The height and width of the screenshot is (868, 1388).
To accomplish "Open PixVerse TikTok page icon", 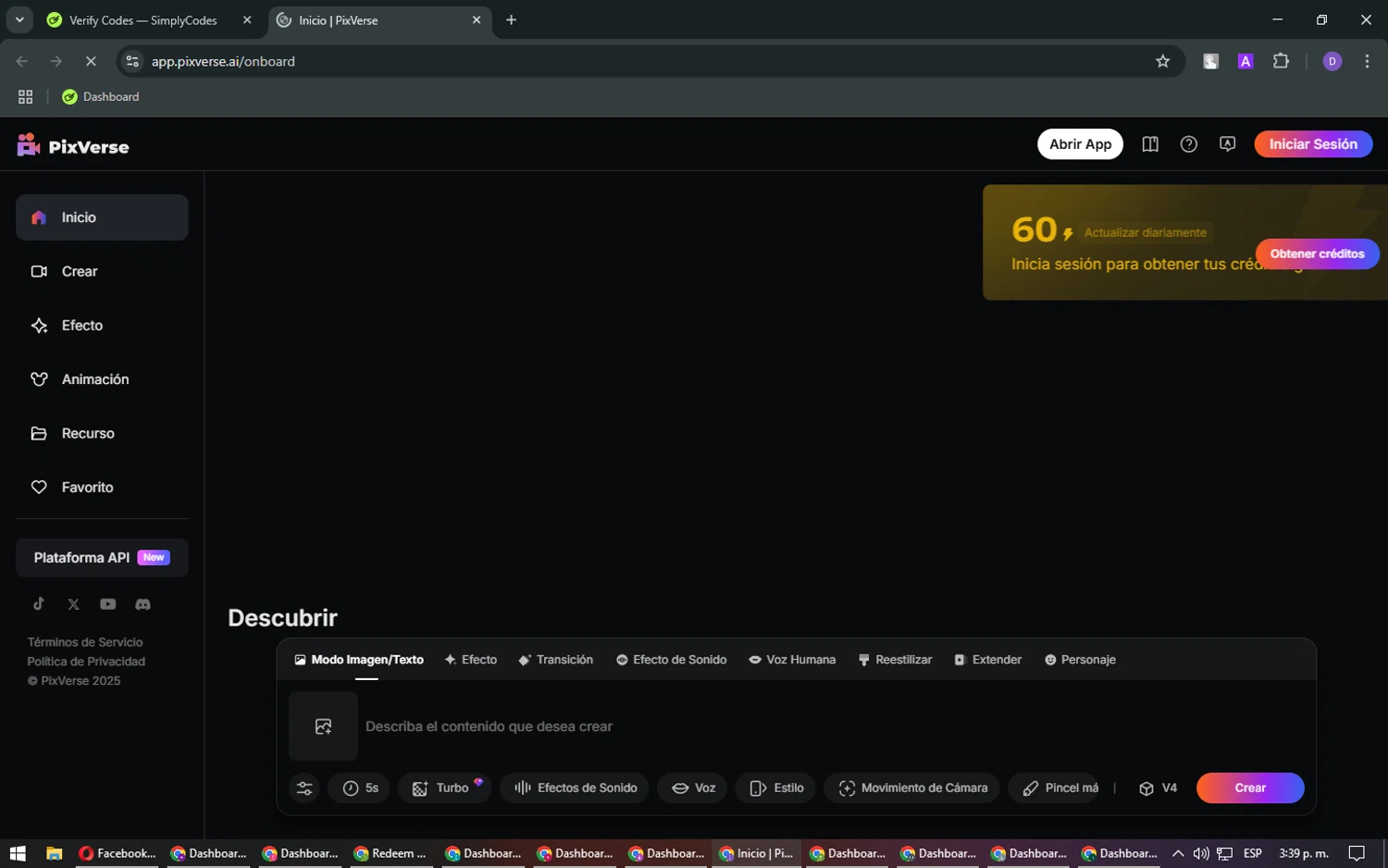I will pyautogui.click(x=39, y=603).
